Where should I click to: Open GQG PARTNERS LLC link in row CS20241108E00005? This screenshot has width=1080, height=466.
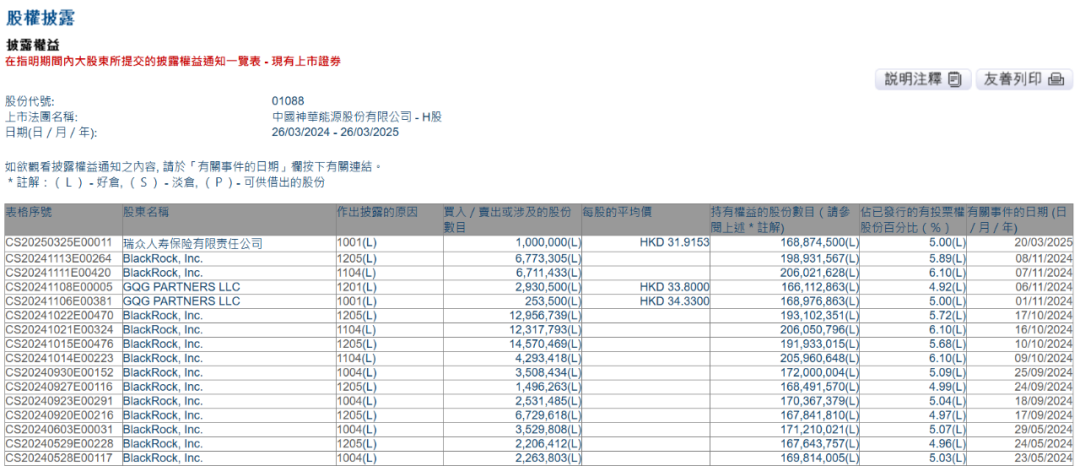[181, 286]
